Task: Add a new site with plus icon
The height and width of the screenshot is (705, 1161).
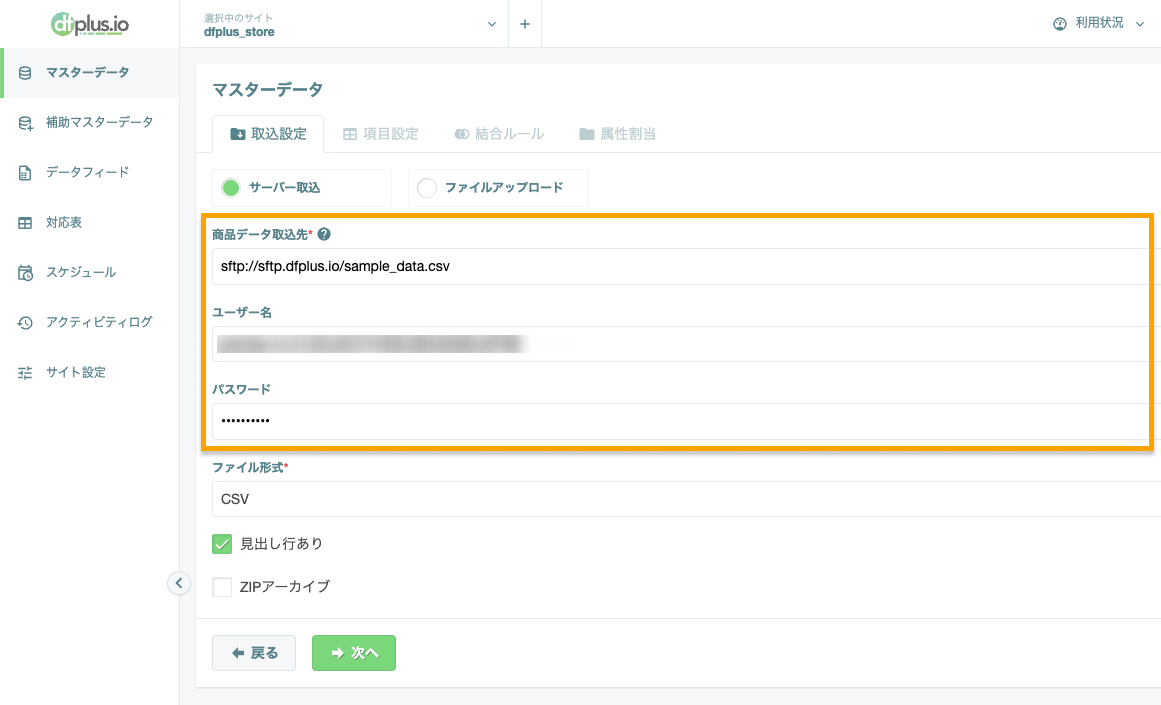Action: [x=525, y=24]
